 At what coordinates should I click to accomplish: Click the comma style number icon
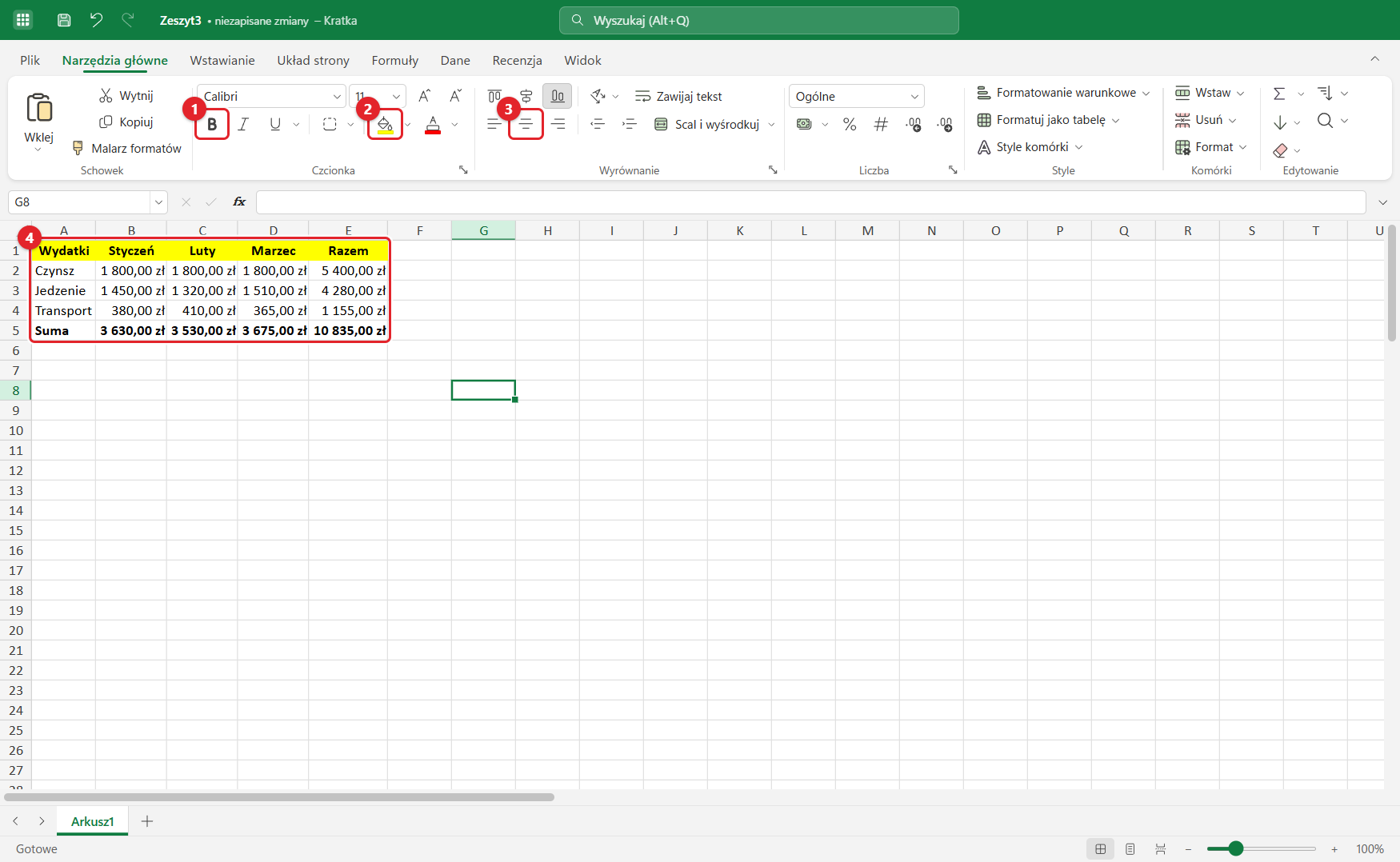(x=881, y=124)
